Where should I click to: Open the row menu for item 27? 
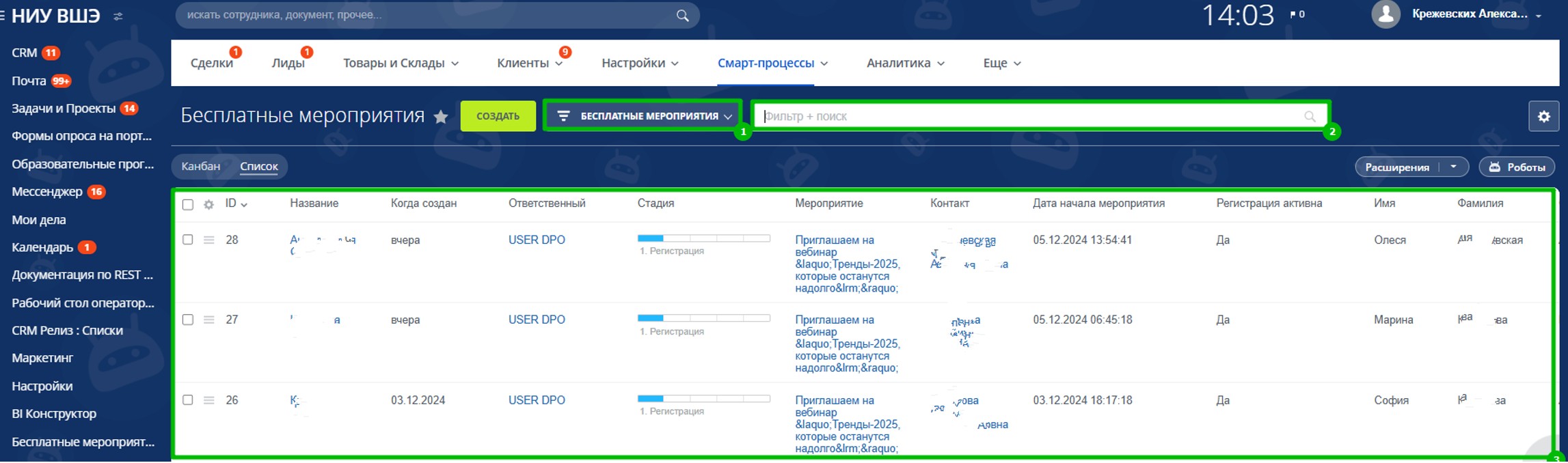(208, 320)
